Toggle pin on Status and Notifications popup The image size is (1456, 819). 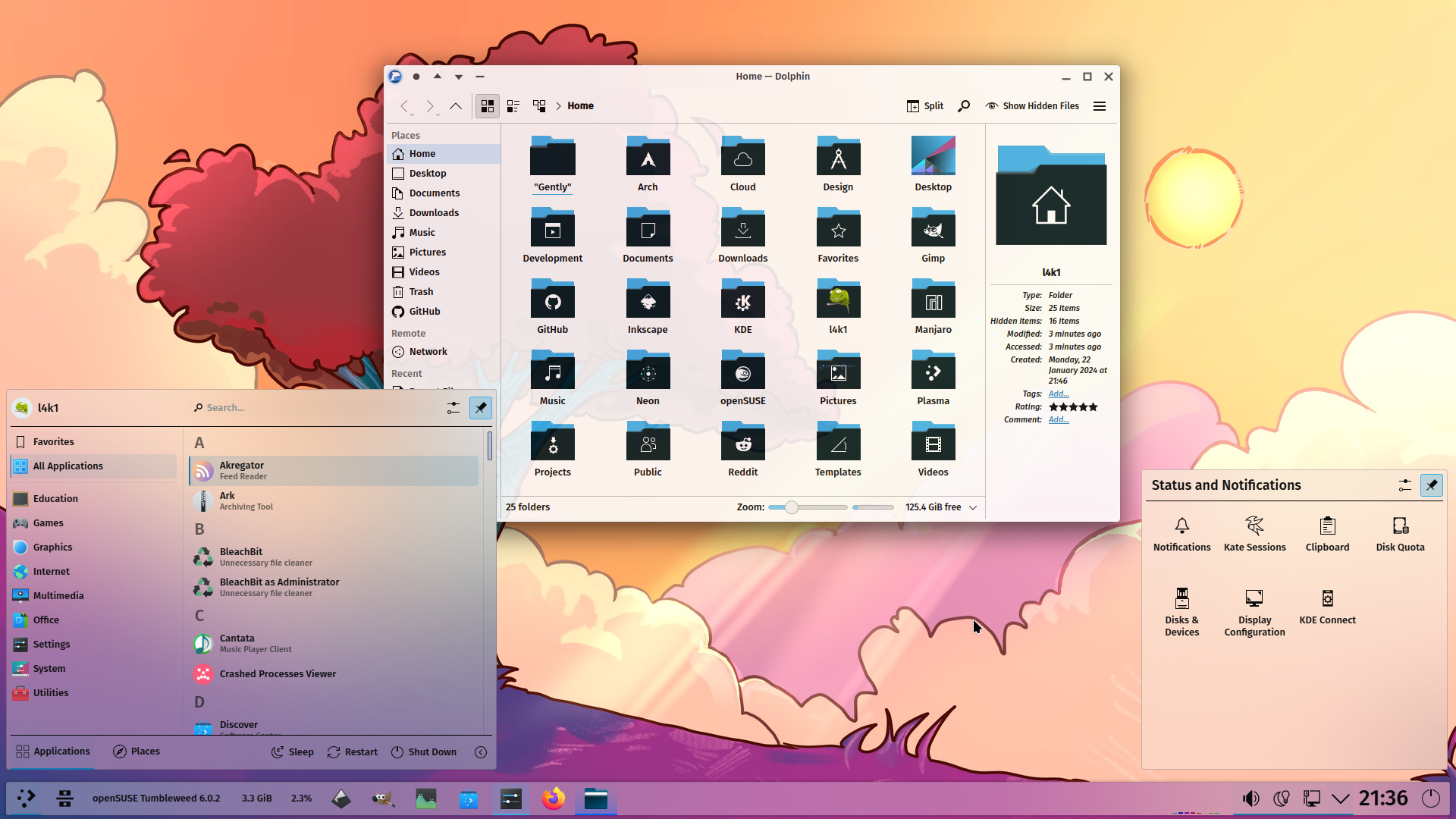point(1431,485)
